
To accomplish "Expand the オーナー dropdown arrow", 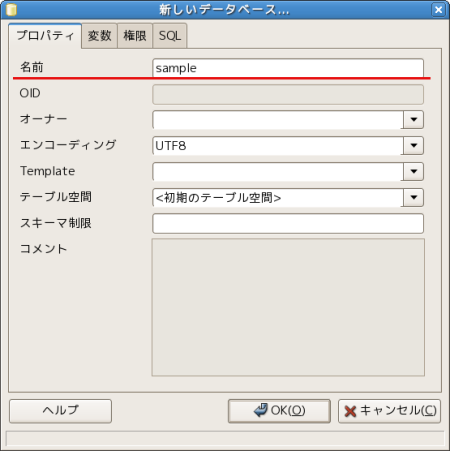I will coord(414,119).
